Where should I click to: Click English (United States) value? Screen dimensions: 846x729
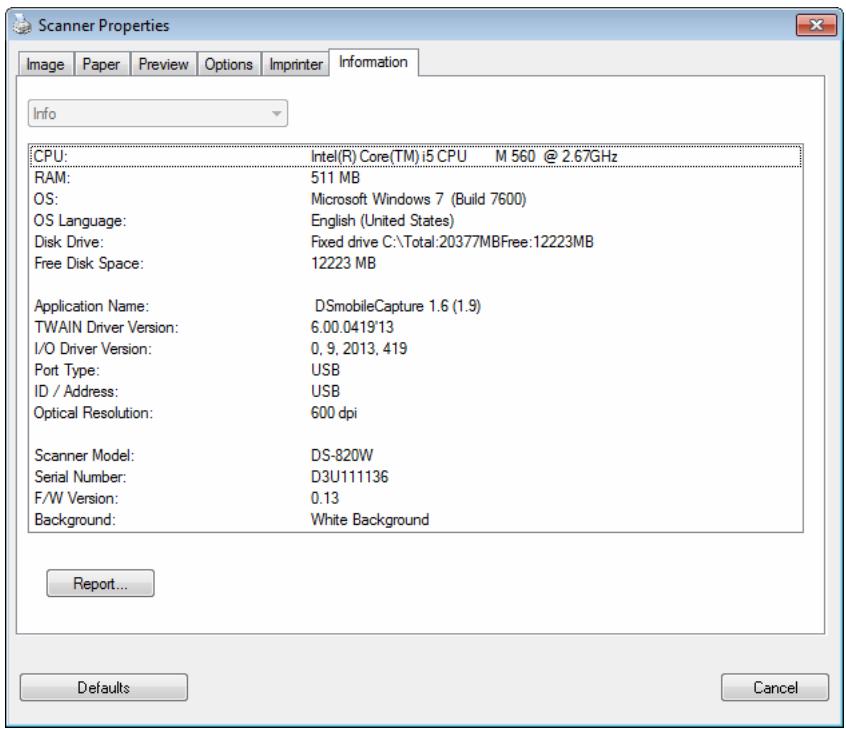[x=383, y=221]
